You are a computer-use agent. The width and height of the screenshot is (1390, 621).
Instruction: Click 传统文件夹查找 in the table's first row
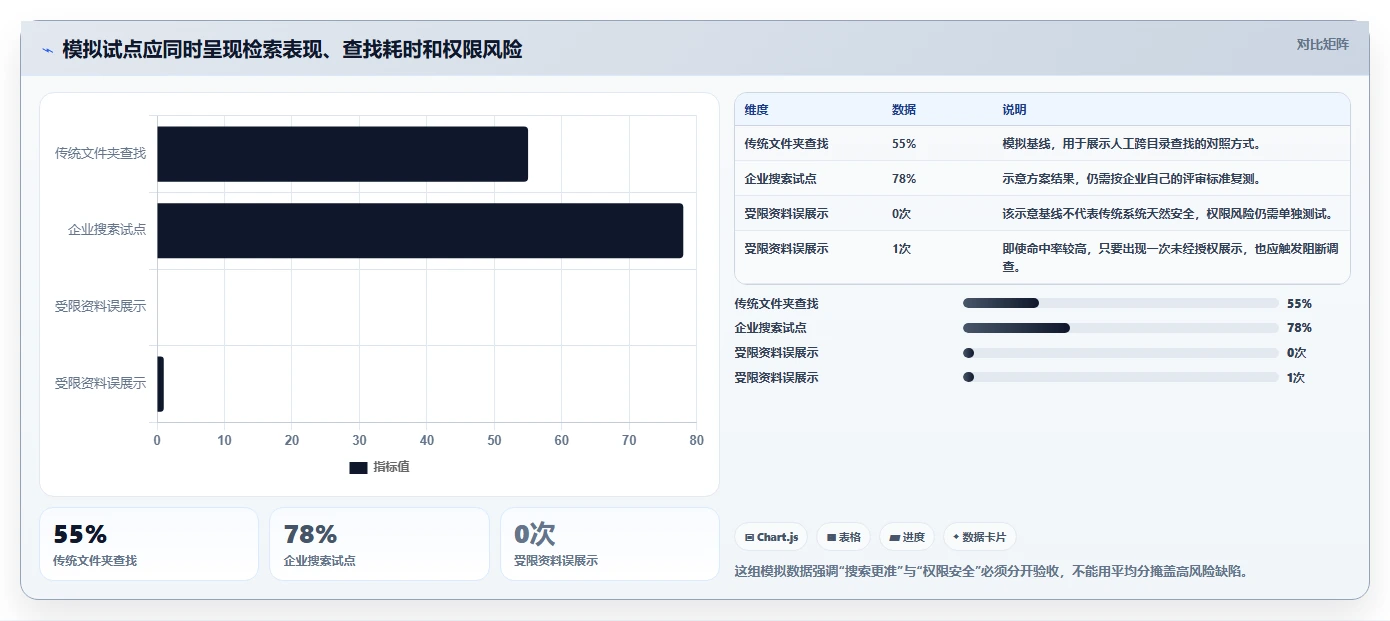pyautogui.click(x=786, y=144)
